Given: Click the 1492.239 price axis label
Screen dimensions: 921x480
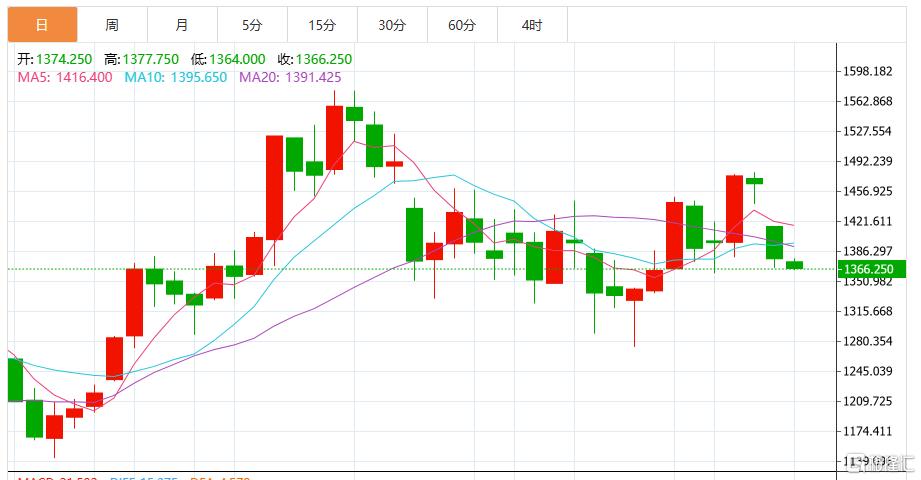Looking at the screenshot, I should tap(868, 161).
